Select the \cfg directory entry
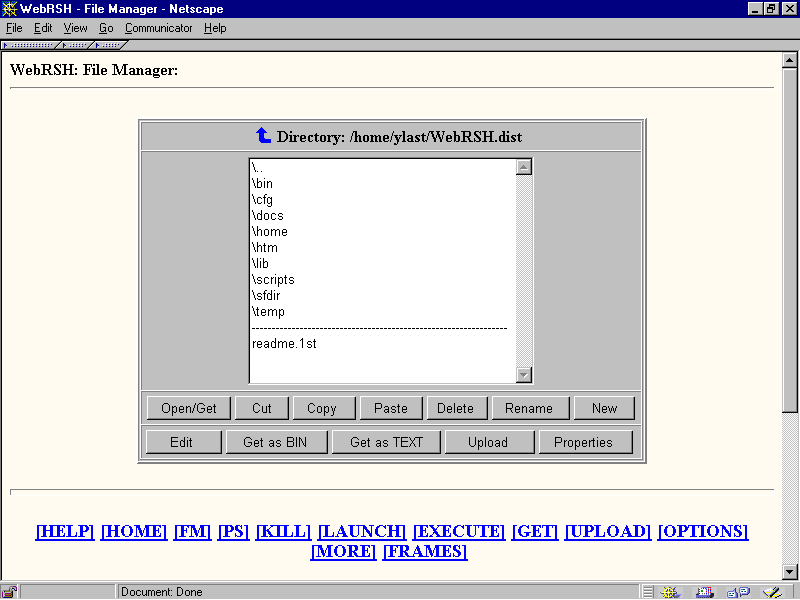Screen dimensions: 800x600 [383, 199]
